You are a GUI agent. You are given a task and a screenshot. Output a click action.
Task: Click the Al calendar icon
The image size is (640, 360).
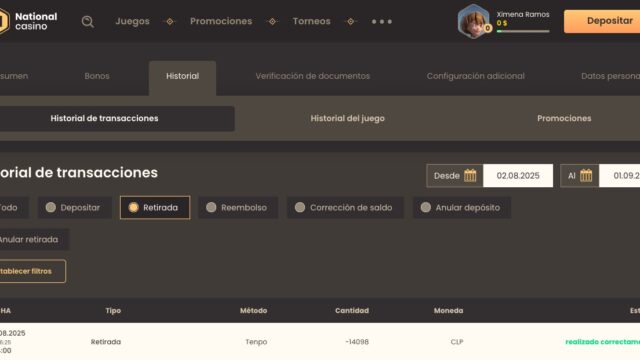tap(586, 176)
